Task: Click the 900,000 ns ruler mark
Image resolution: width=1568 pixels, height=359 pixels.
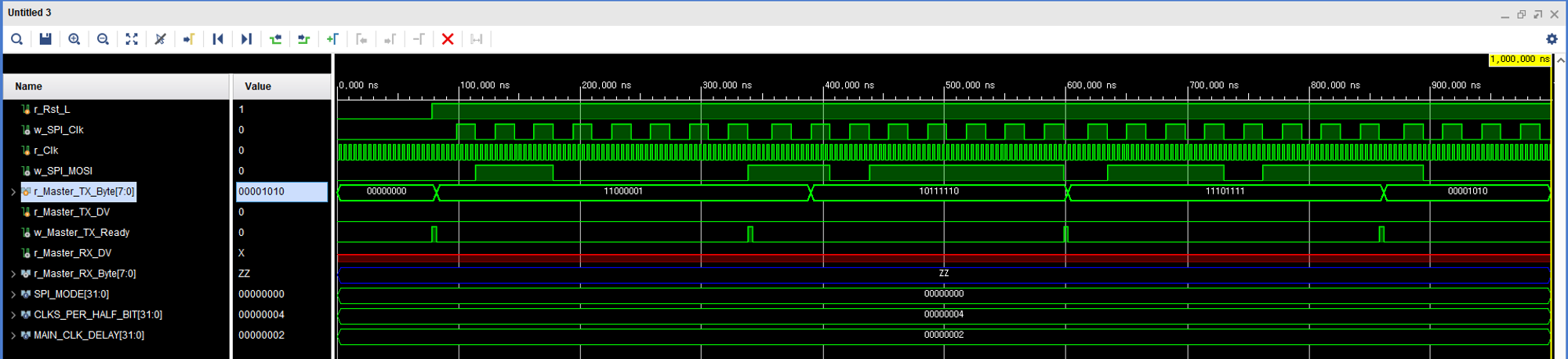Action: coord(1456,85)
